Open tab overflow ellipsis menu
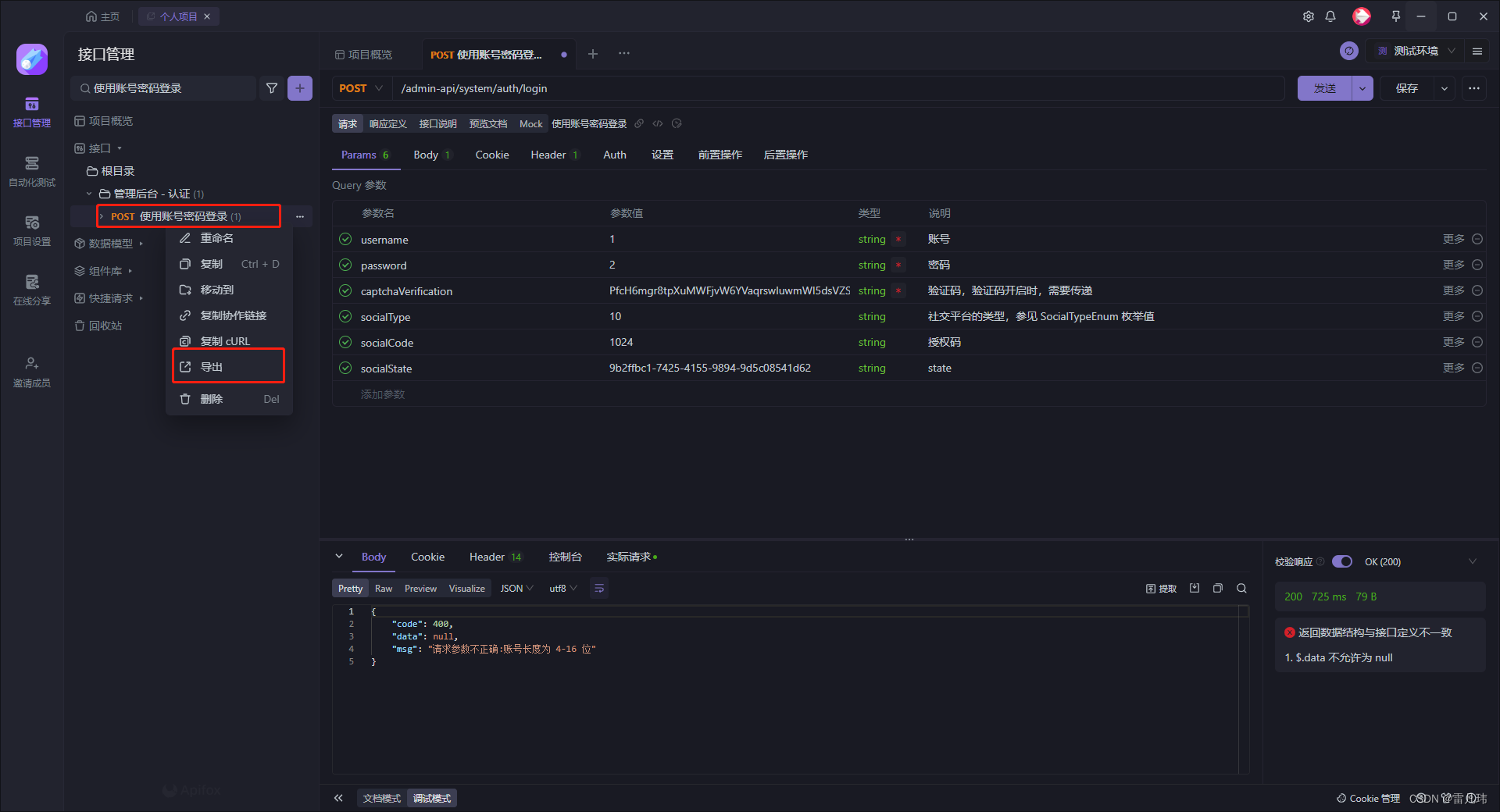The image size is (1500, 812). 624,54
